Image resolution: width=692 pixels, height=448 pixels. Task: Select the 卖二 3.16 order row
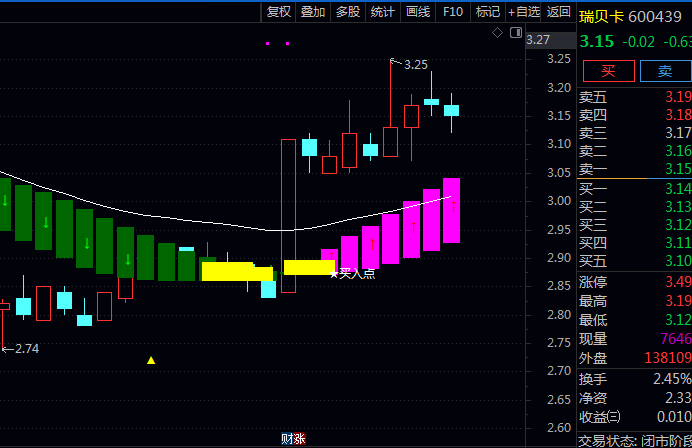coord(635,151)
